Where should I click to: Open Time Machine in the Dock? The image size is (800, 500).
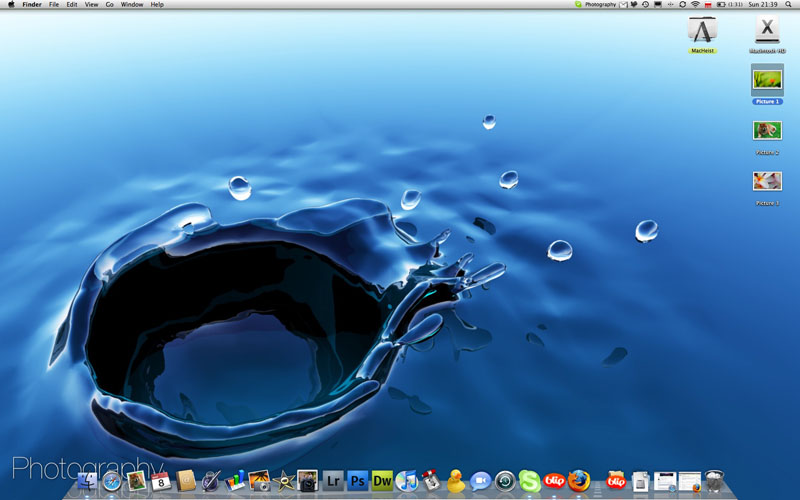505,481
